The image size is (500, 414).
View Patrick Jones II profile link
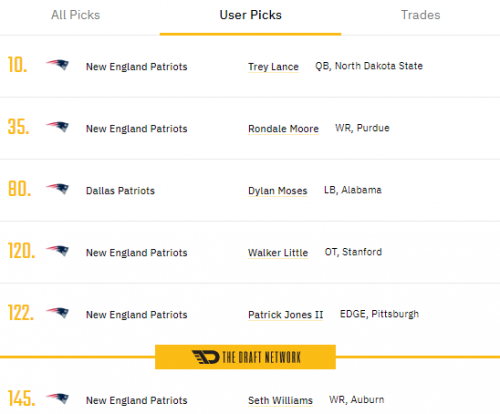pos(286,315)
